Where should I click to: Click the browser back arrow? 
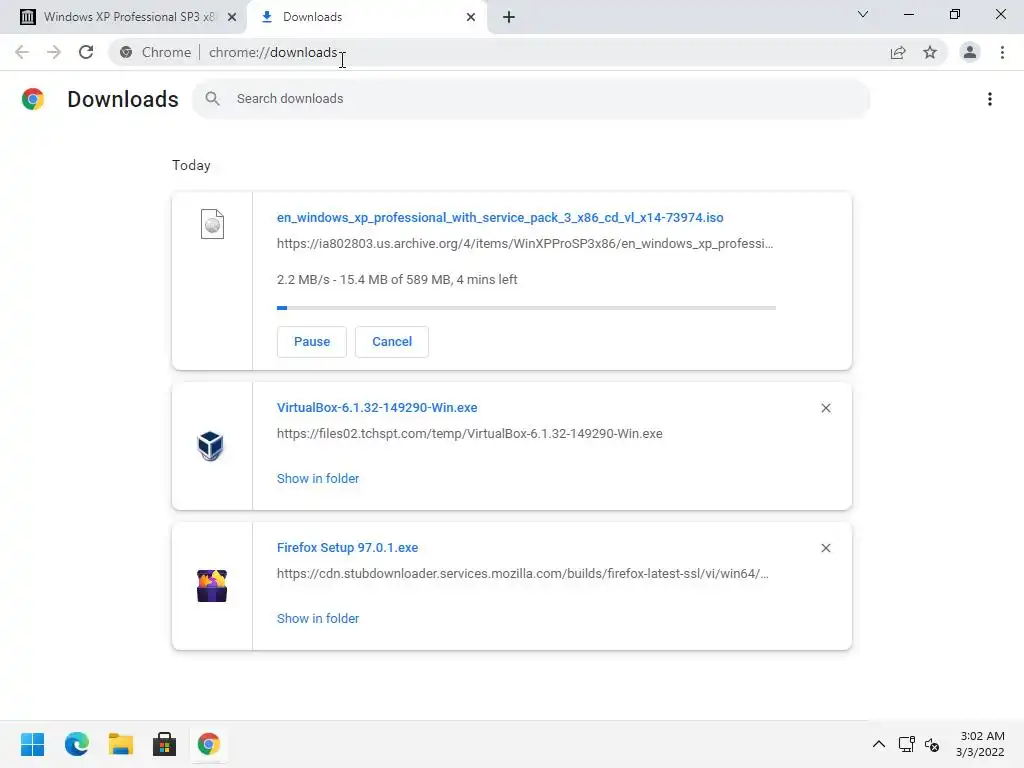22,52
